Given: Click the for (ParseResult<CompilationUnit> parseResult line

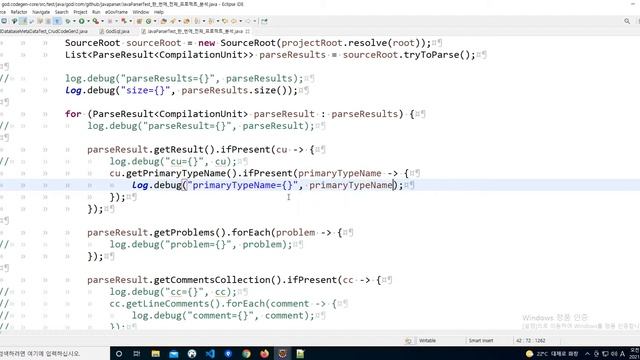Looking at the screenshot, I should click(x=240, y=114).
